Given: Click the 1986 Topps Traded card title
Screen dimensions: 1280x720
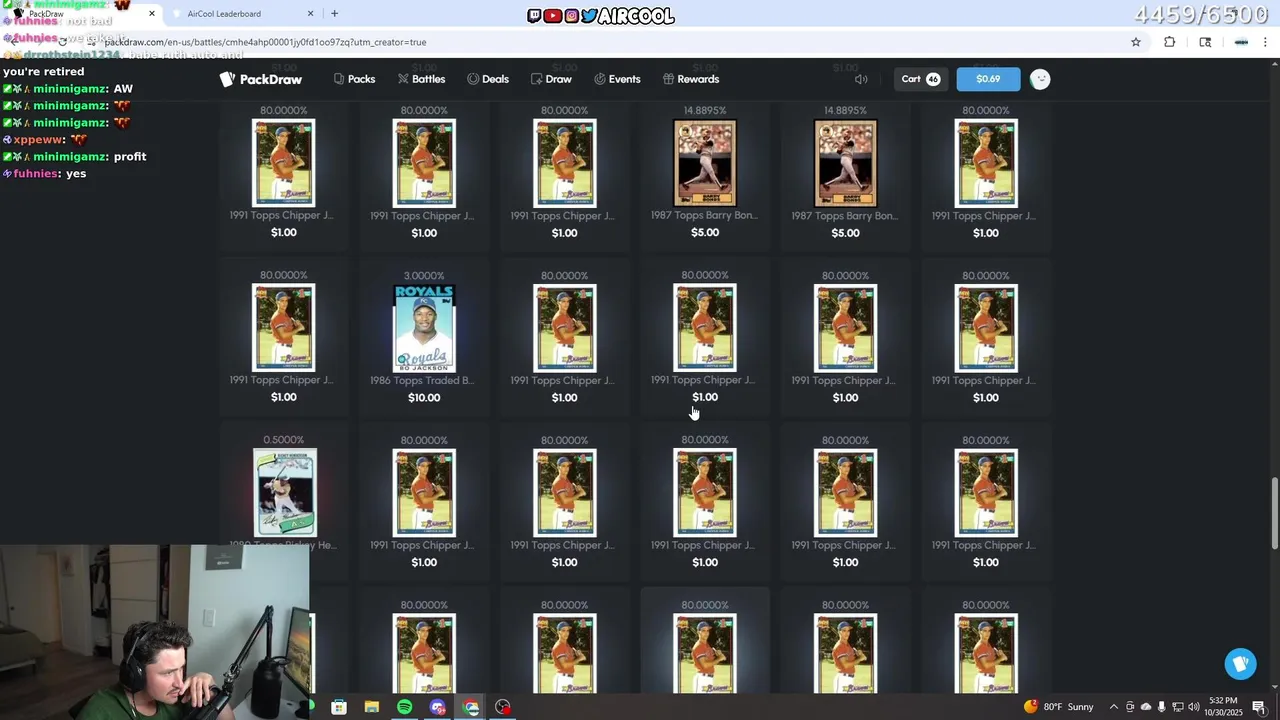Looking at the screenshot, I should point(424,380).
